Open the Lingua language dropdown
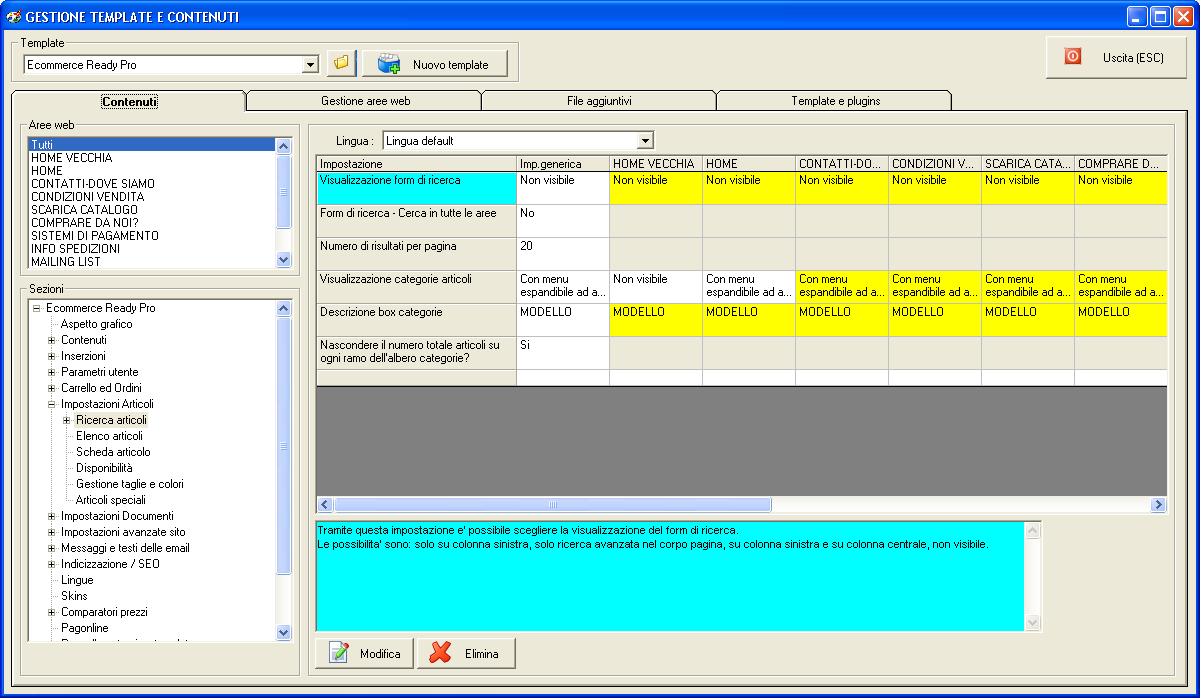 (645, 141)
